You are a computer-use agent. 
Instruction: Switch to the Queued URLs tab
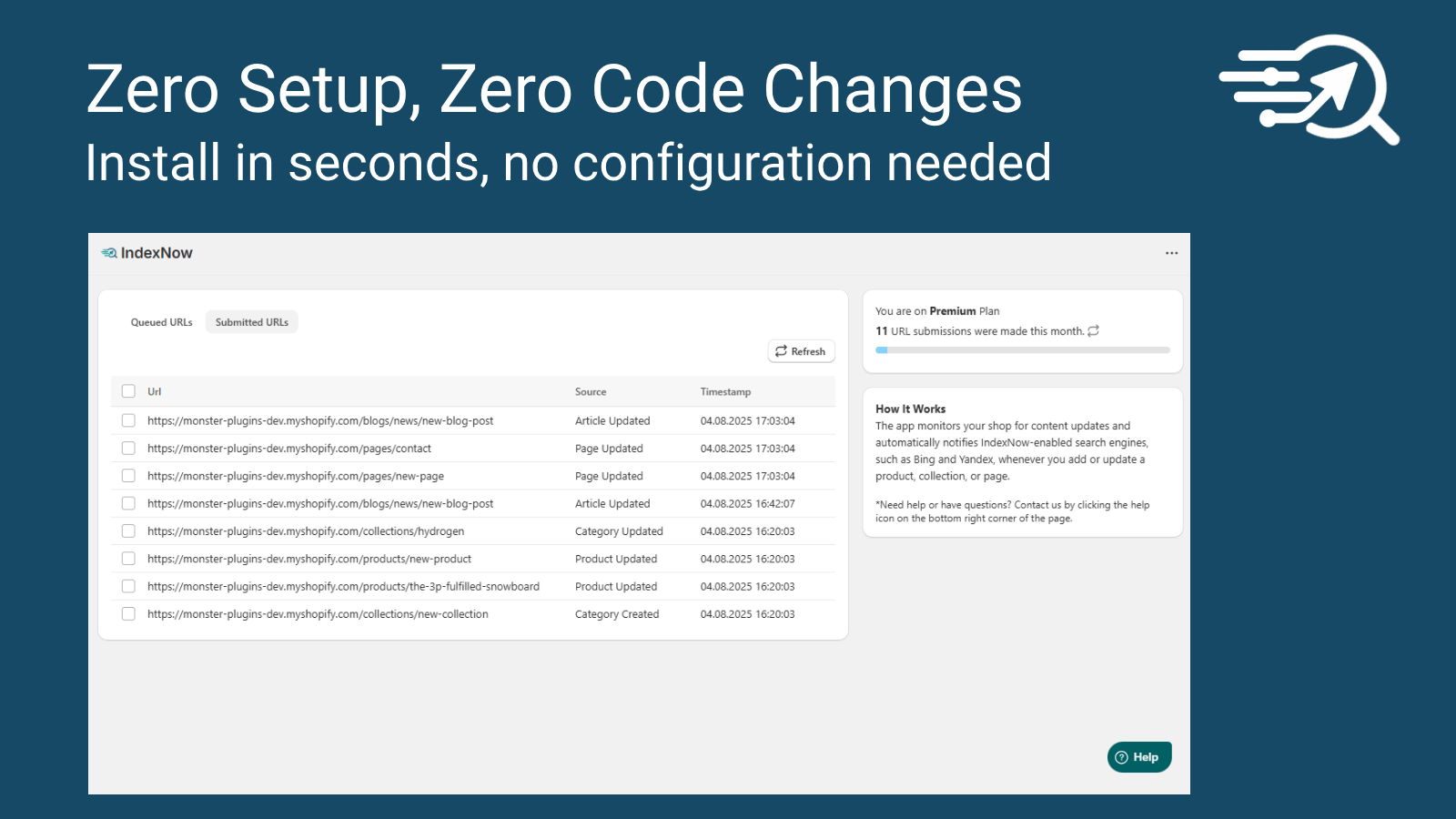(x=161, y=321)
